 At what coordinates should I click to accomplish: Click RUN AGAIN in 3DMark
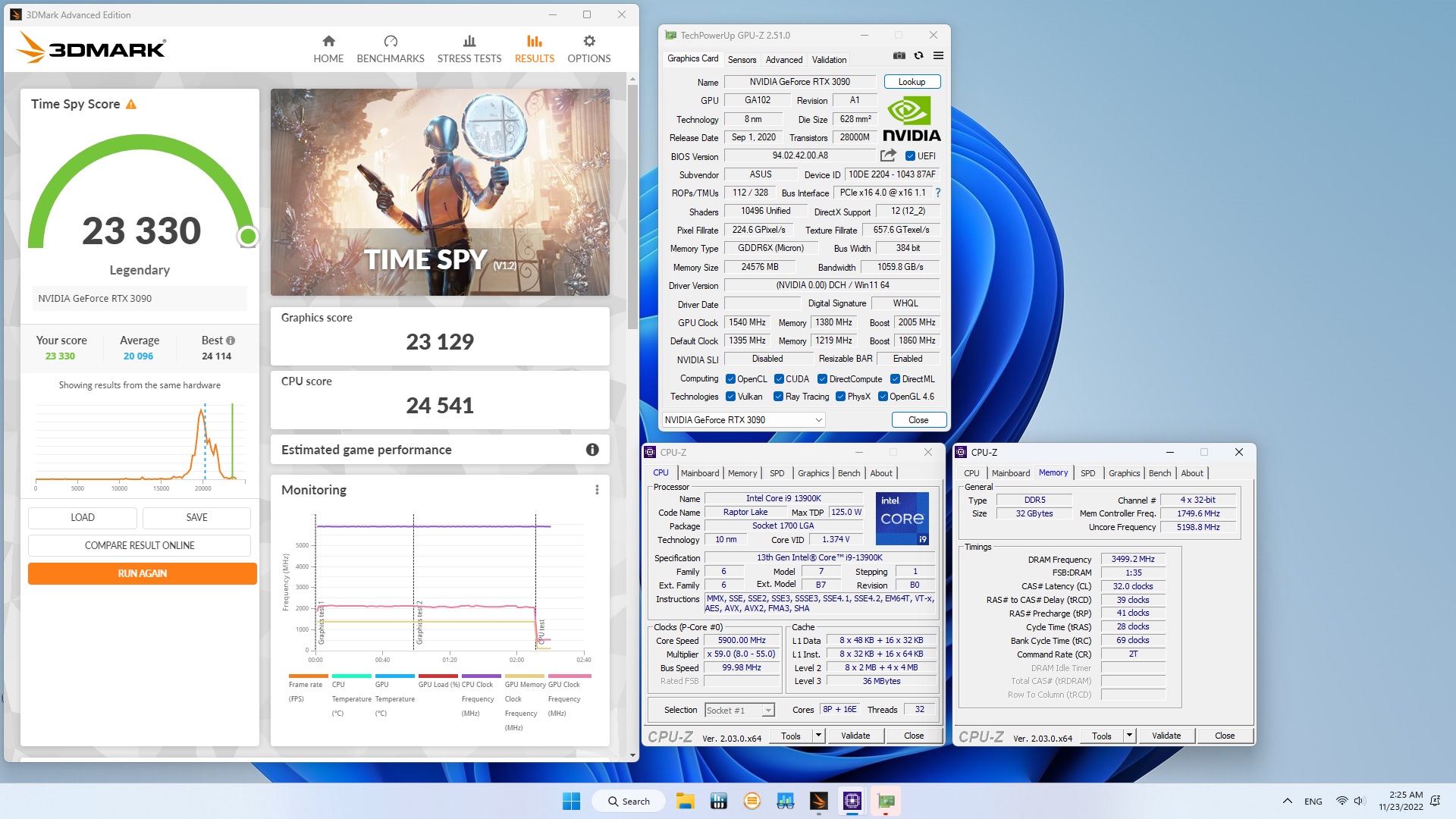[143, 573]
